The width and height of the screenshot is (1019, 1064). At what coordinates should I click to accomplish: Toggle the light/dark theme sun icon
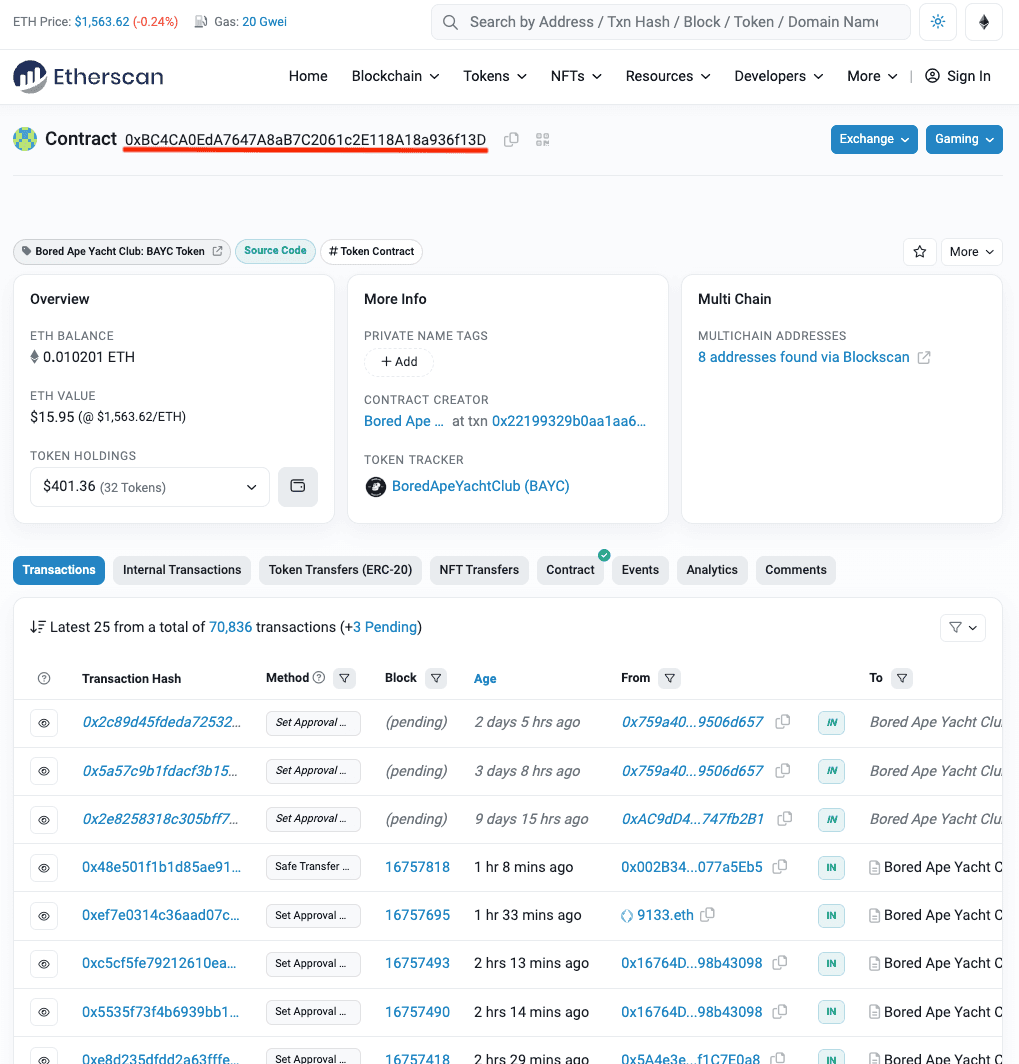[938, 22]
